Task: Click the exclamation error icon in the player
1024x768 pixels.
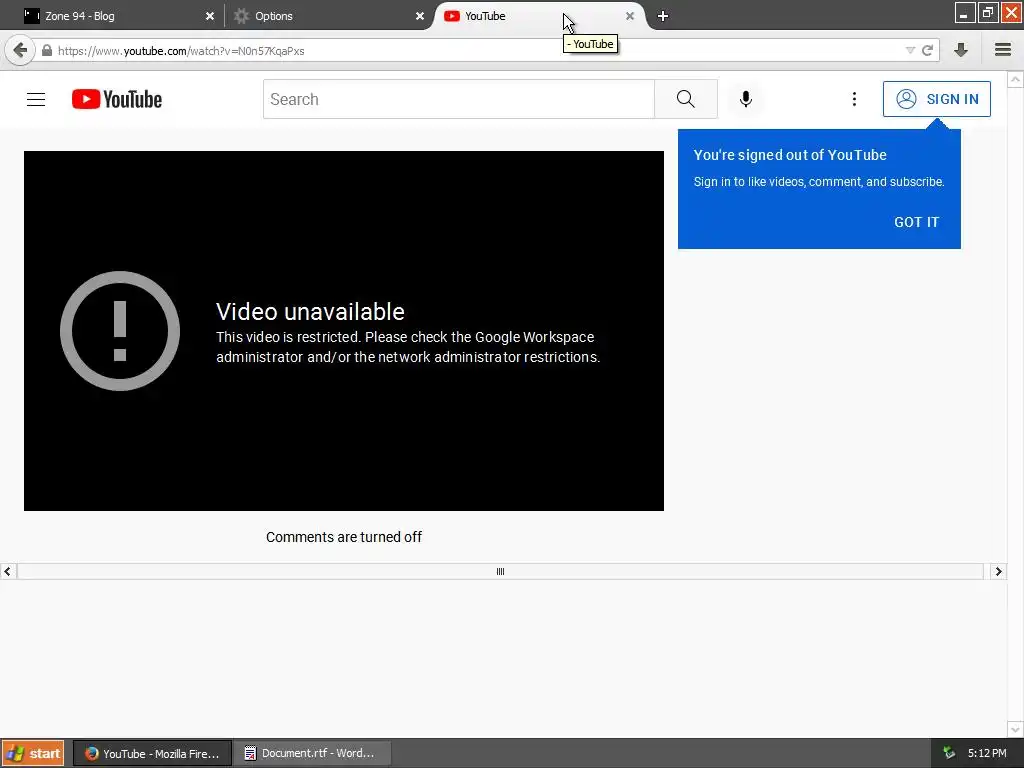Action: coord(120,331)
